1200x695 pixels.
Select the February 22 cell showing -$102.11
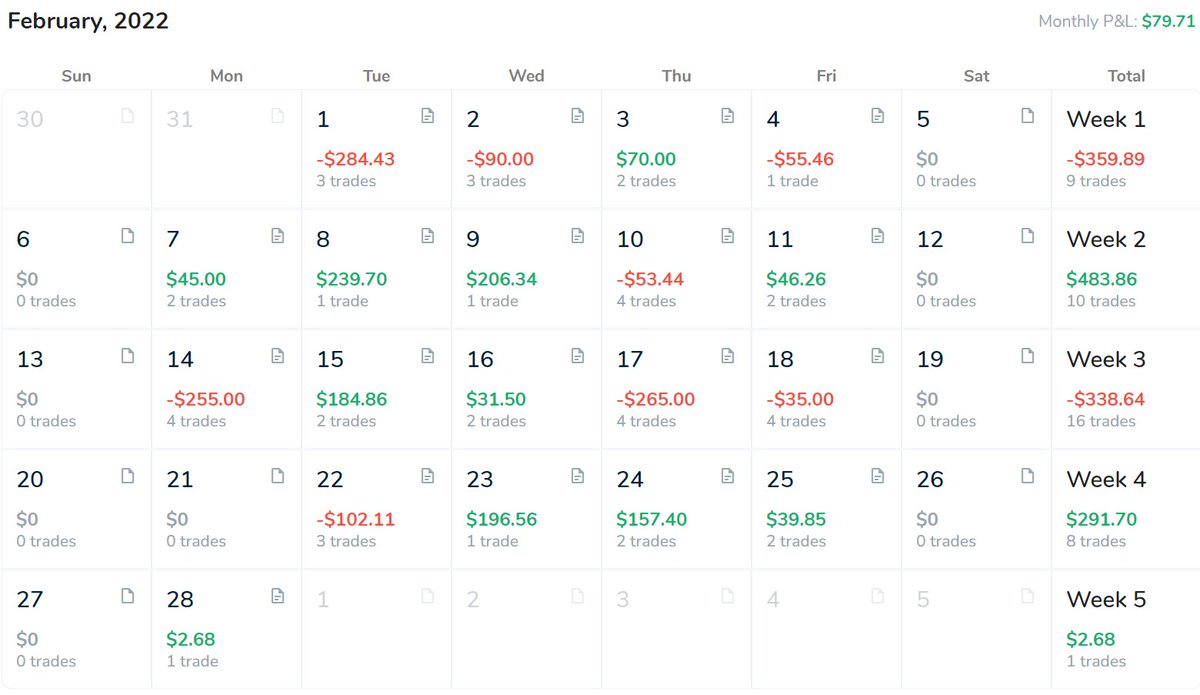[376, 509]
